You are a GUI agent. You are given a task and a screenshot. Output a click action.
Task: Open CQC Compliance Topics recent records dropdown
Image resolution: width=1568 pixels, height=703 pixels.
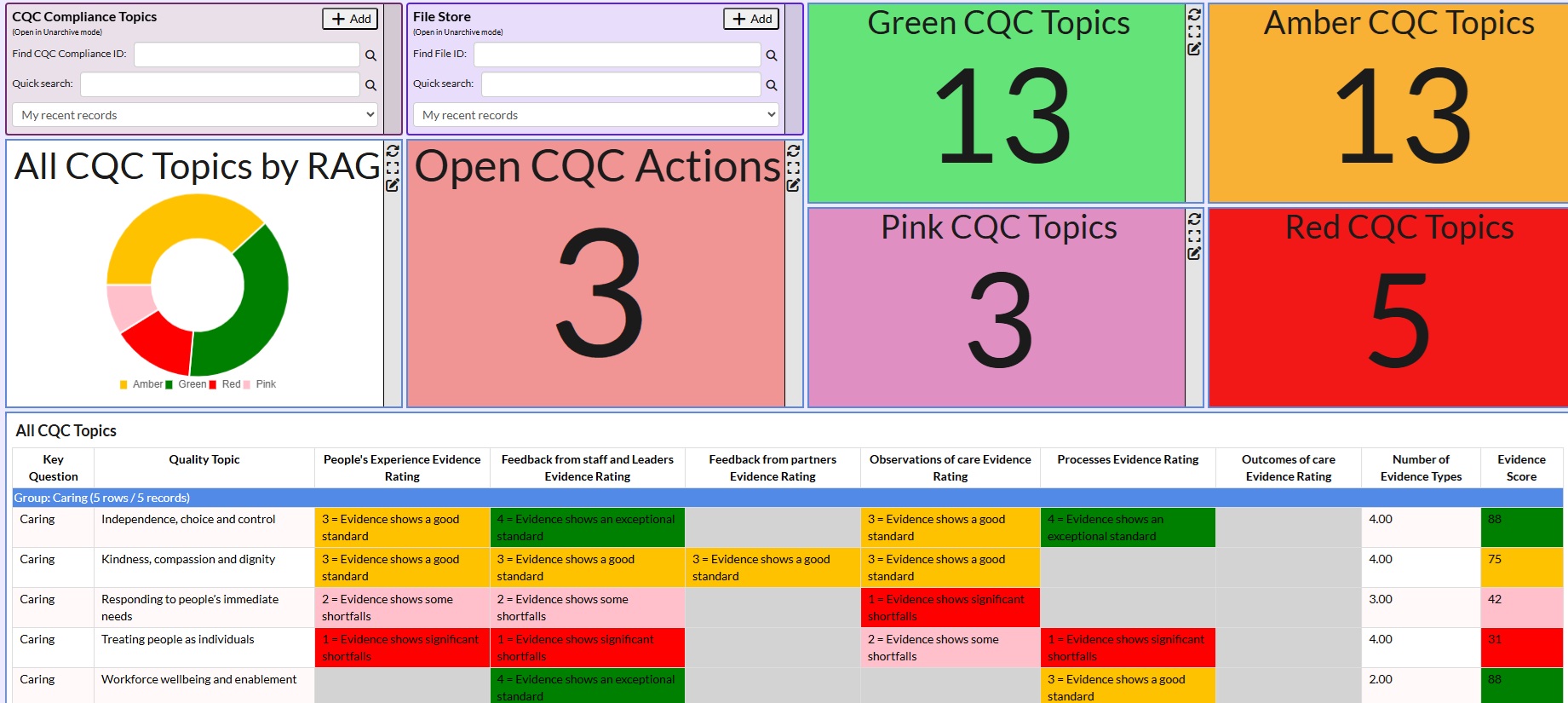195,115
